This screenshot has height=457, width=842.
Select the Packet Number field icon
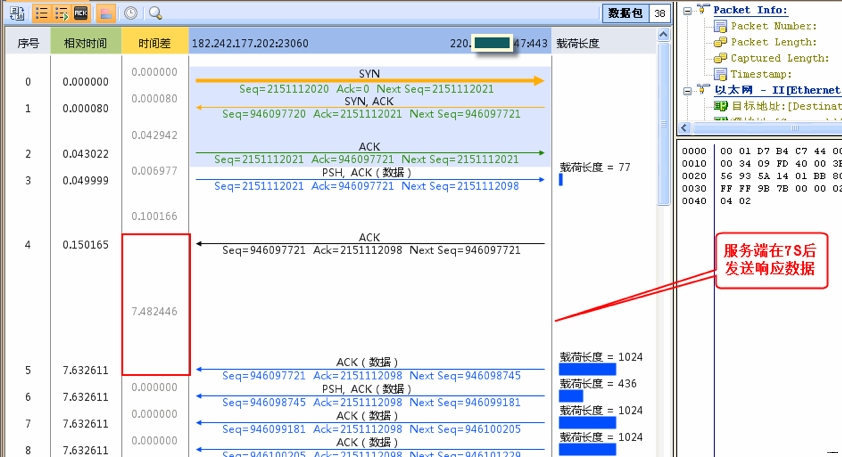pos(720,26)
